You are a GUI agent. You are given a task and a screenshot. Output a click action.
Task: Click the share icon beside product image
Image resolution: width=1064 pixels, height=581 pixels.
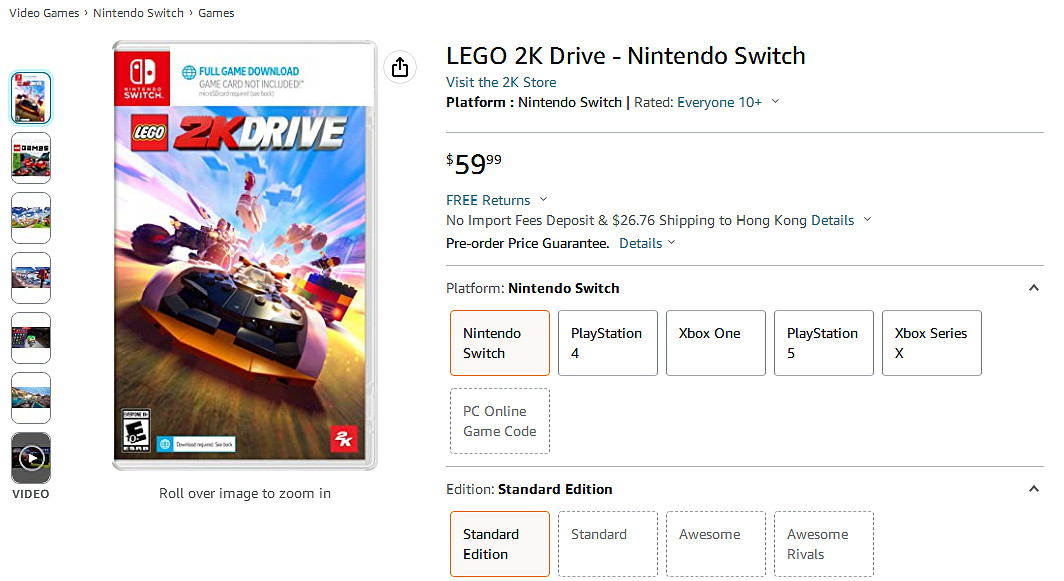coord(400,67)
